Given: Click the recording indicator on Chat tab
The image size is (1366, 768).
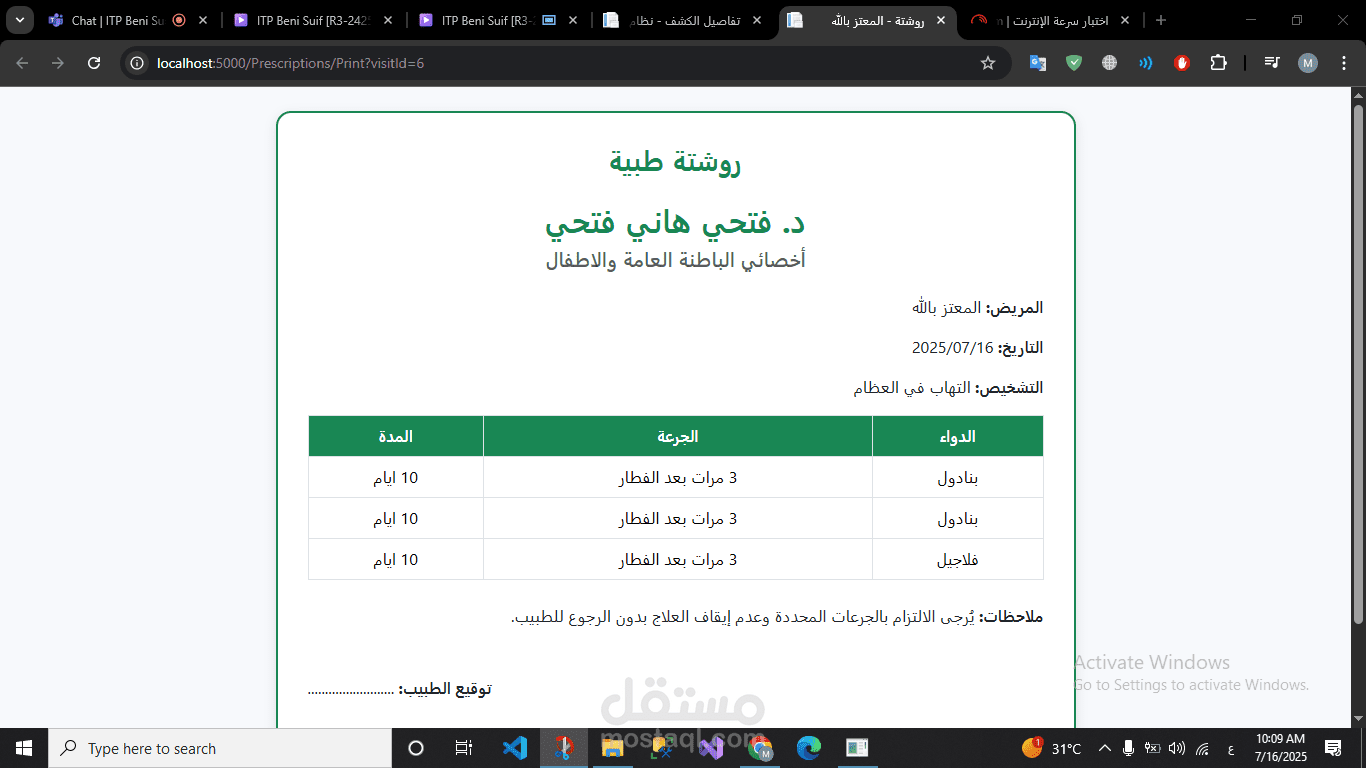Looking at the screenshot, I should 179,20.
